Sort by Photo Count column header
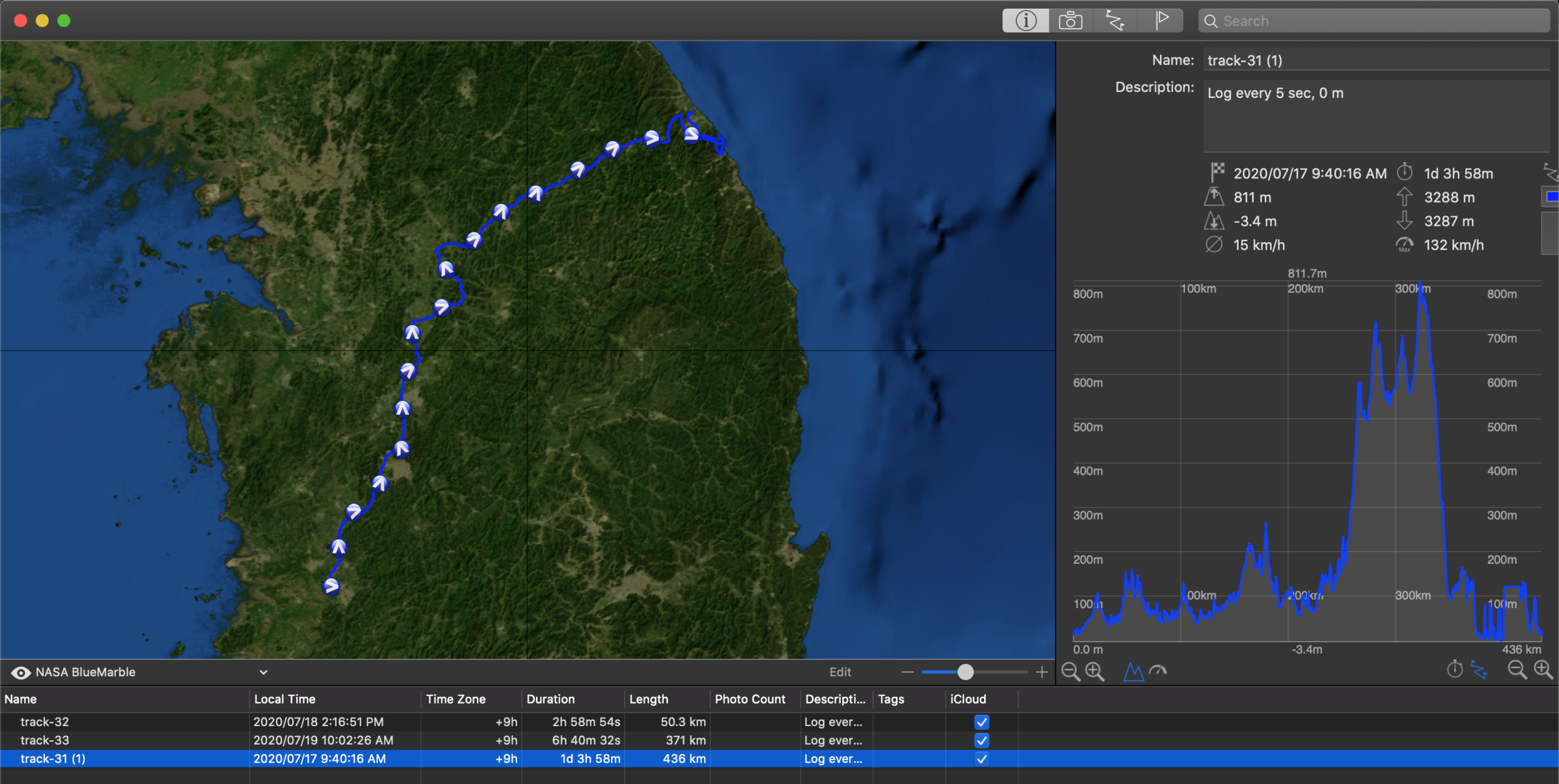The image size is (1559, 784). 755,699
